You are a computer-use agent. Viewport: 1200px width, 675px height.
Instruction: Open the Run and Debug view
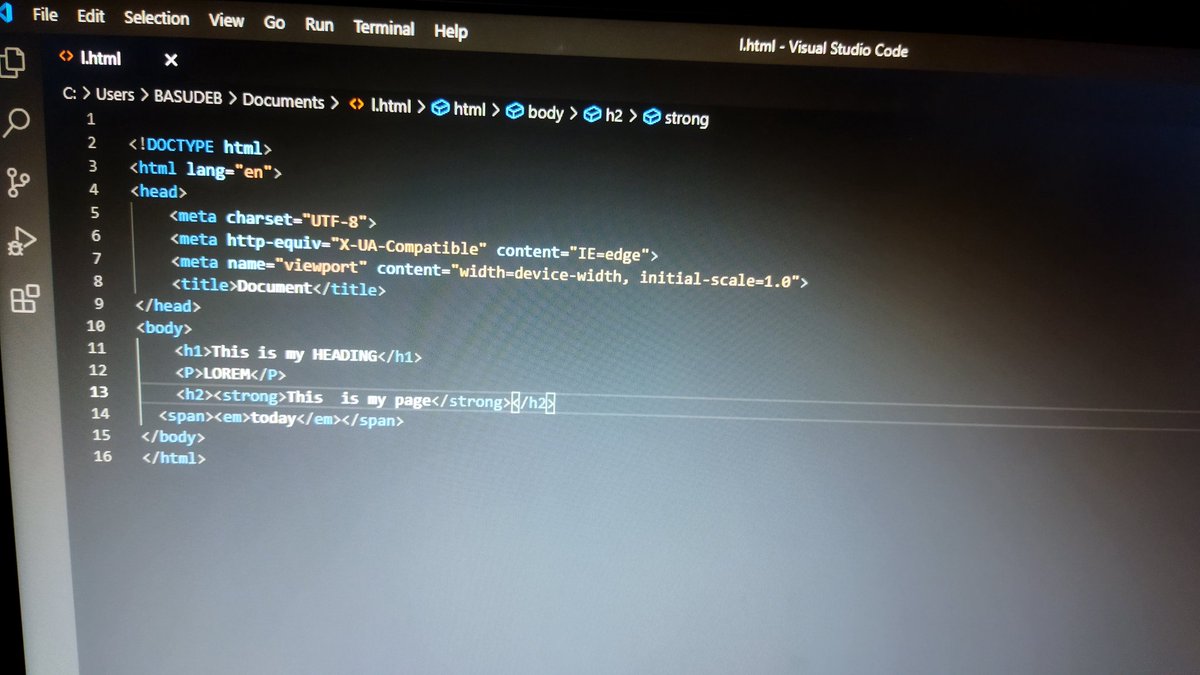(x=22, y=241)
